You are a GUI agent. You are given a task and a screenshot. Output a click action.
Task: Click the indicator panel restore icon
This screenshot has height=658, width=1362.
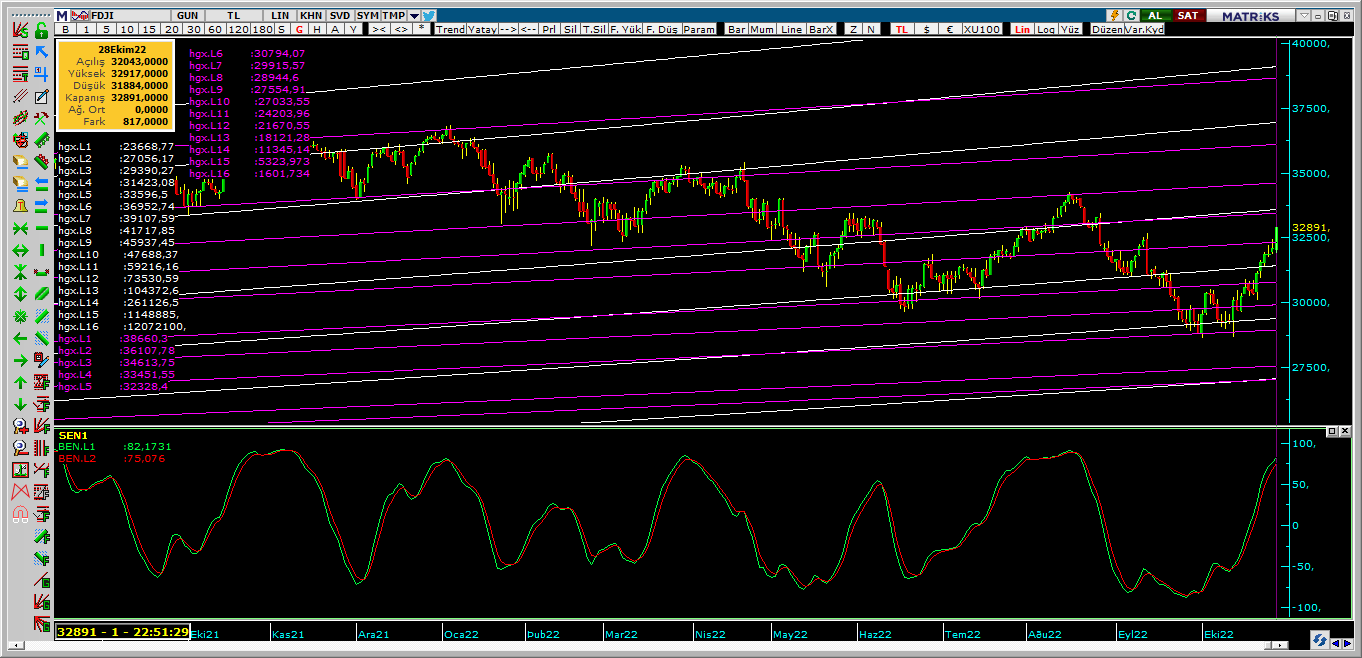point(1333,431)
